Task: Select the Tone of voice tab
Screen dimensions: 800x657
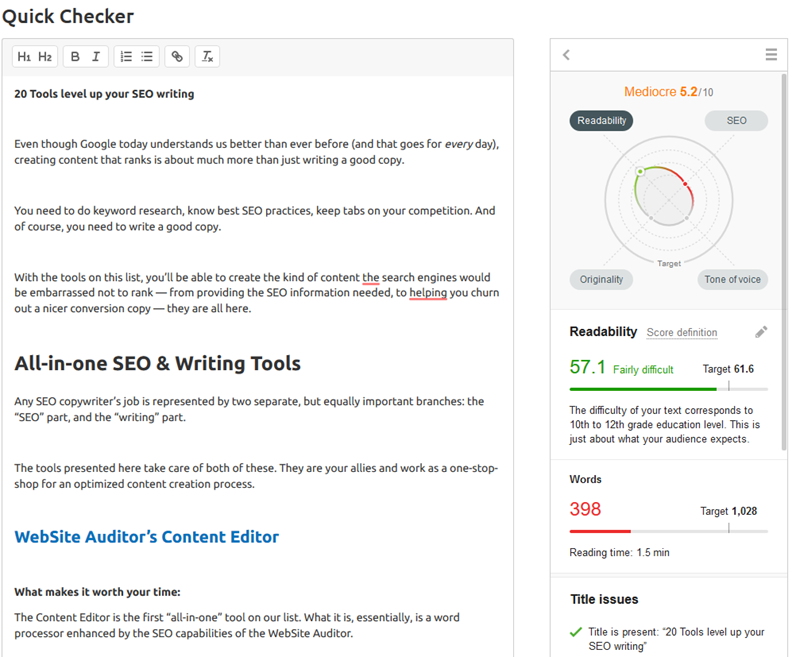Action: (x=732, y=280)
